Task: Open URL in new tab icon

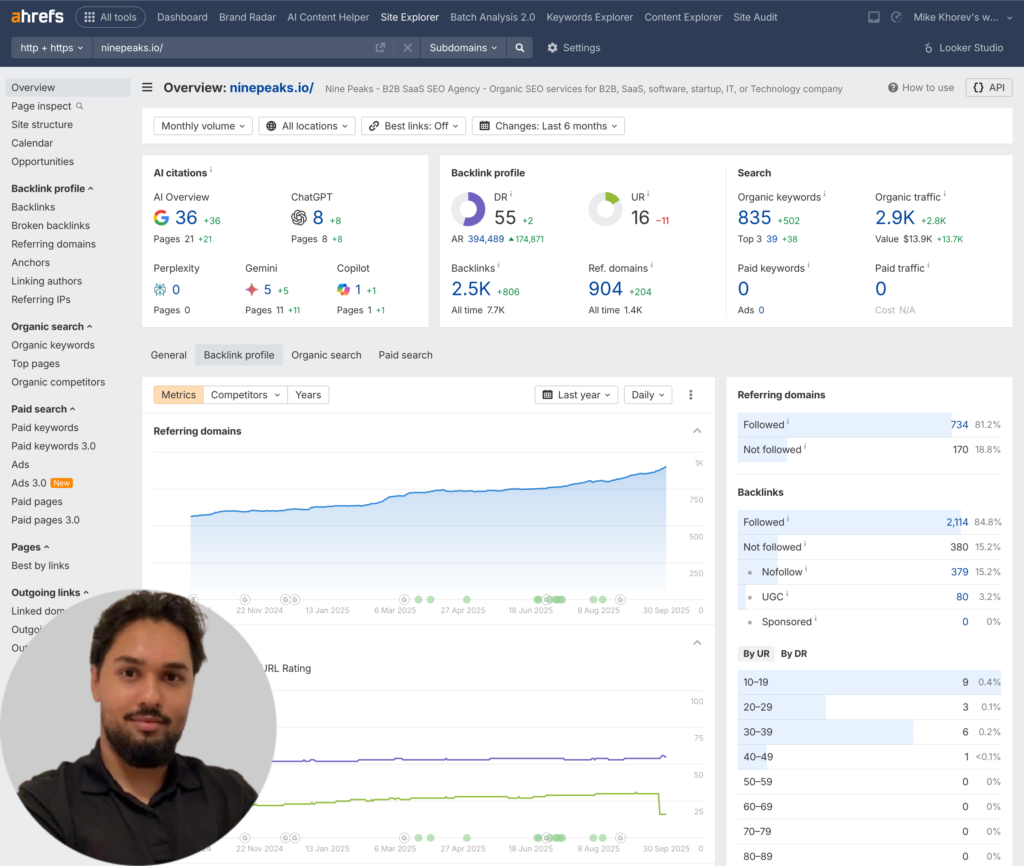Action: coord(380,48)
